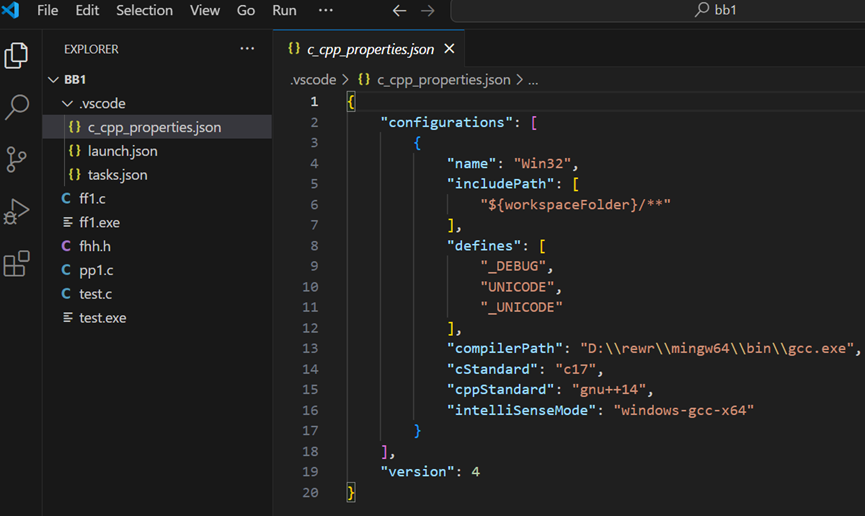Image resolution: width=865 pixels, height=516 pixels.
Task: Click the "gnu++14" cppStandard value
Action: tap(608, 390)
